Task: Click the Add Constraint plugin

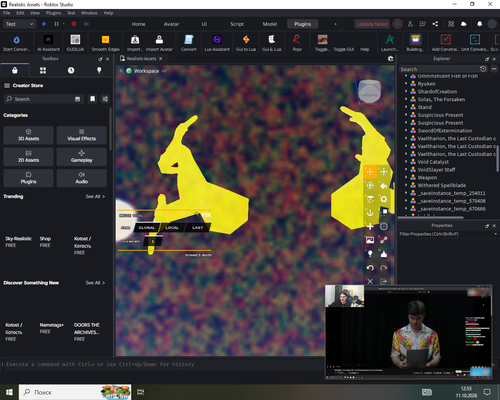Action: click(x=445, y=43)
